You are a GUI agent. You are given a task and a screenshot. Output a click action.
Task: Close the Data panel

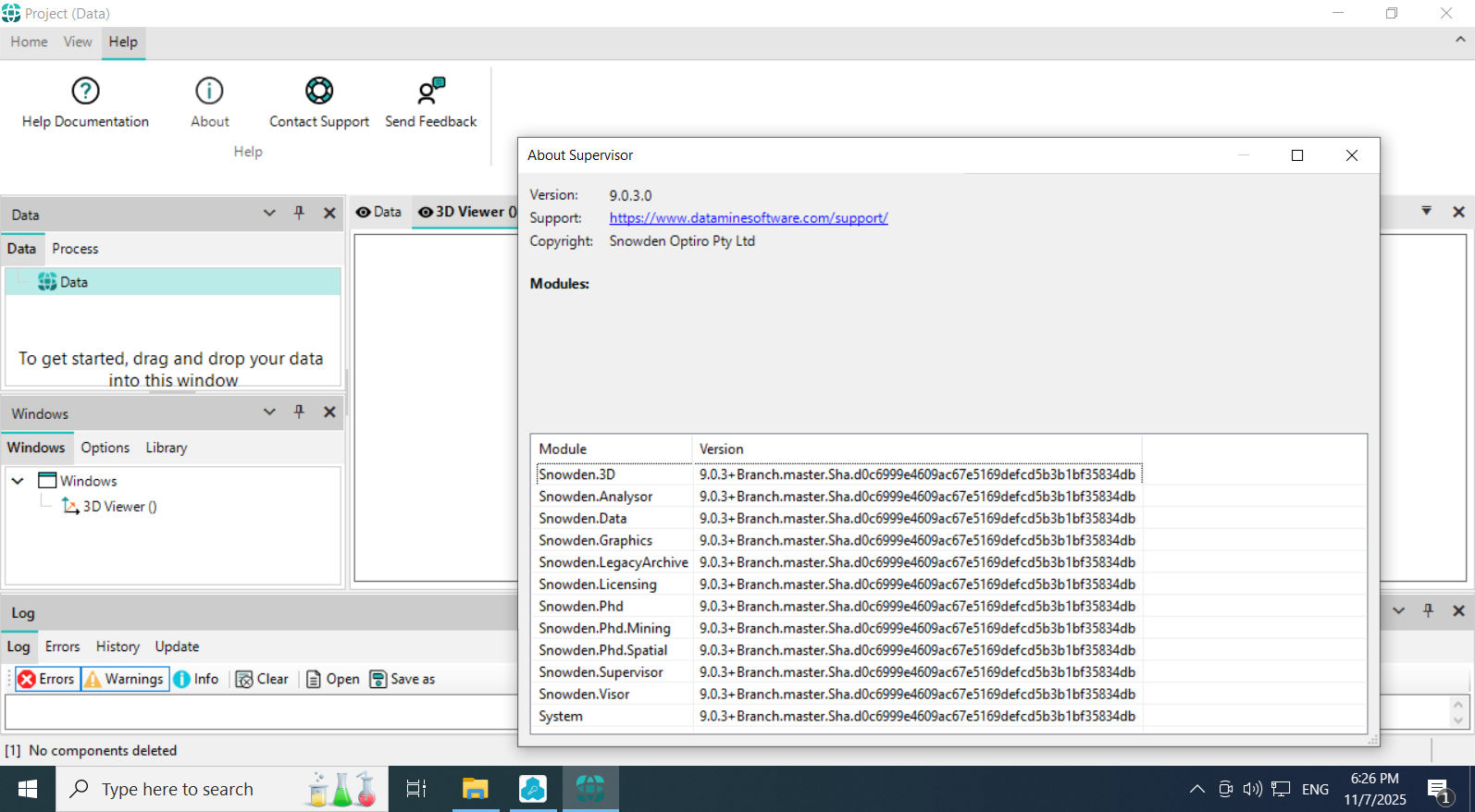(x=329, y=214)
